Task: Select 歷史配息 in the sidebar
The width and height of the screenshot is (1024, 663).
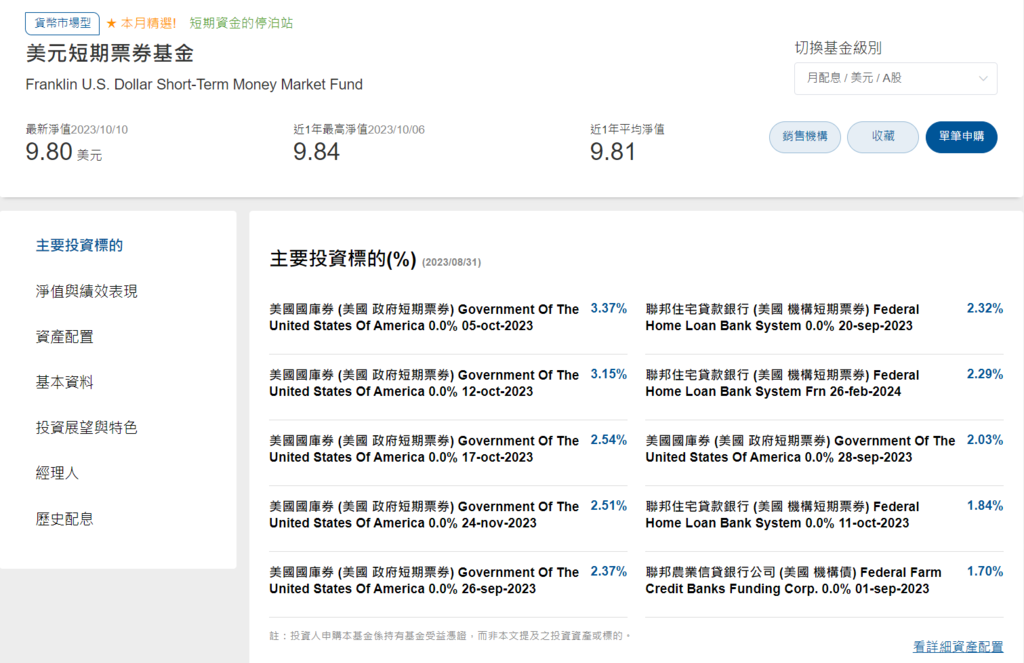Action: point(65,519)
